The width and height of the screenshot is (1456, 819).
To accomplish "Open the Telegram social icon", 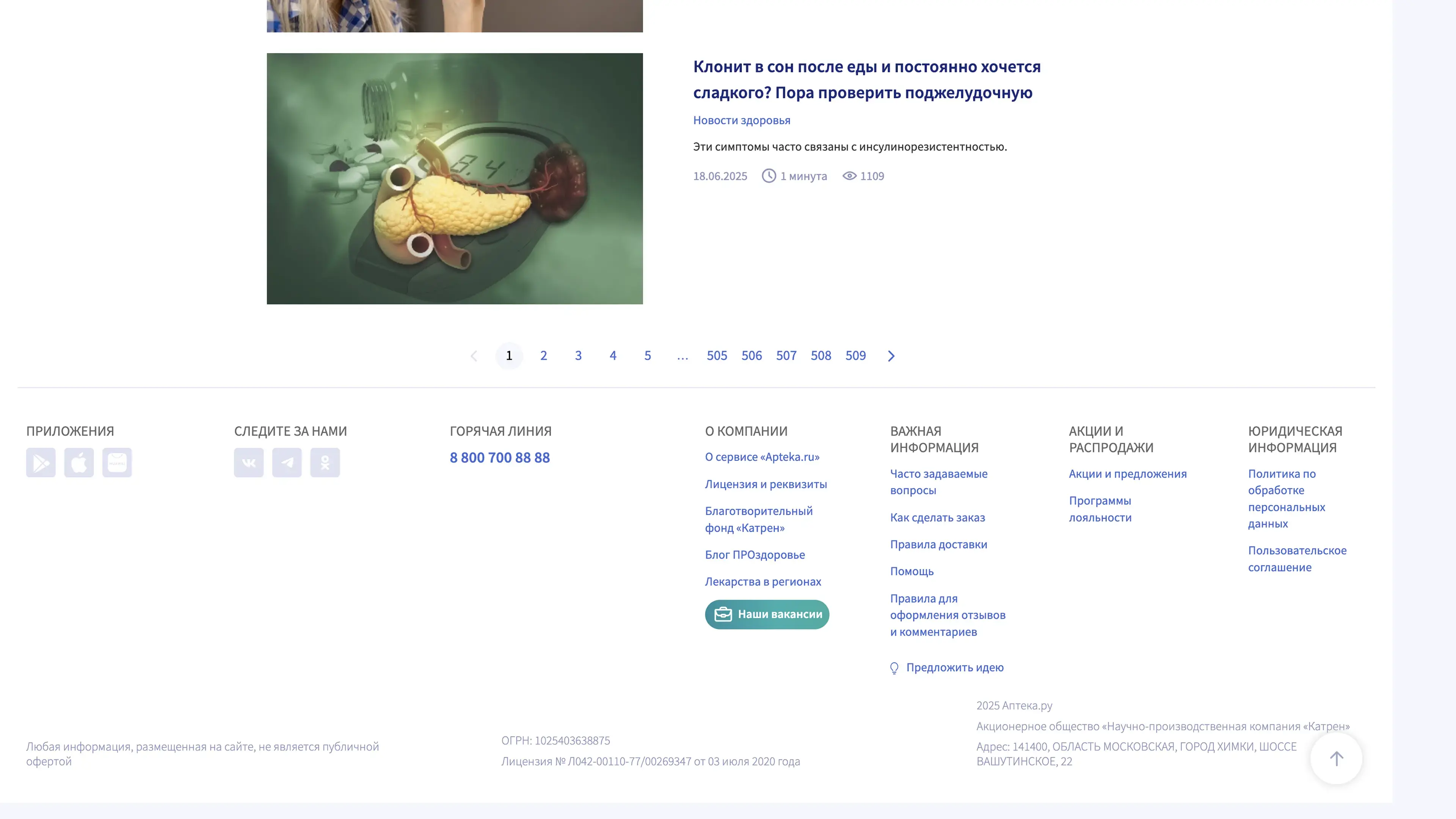I will 287,463.
